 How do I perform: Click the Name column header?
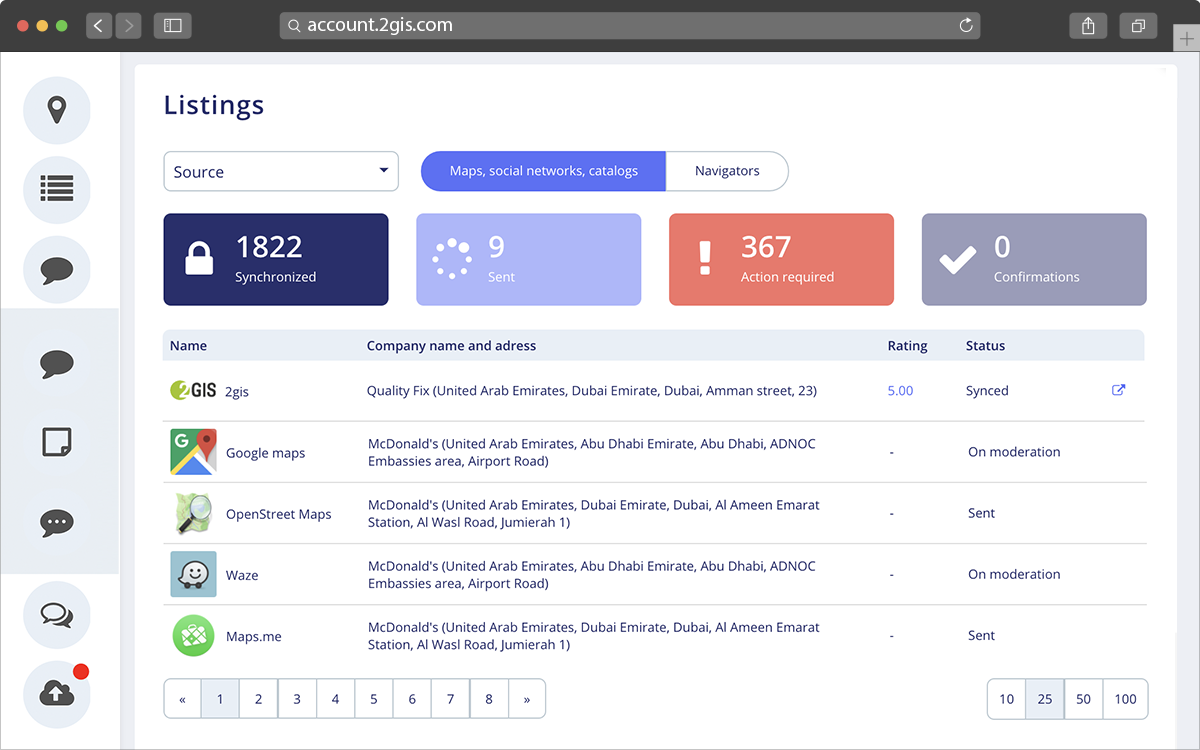tap(188, 345)
